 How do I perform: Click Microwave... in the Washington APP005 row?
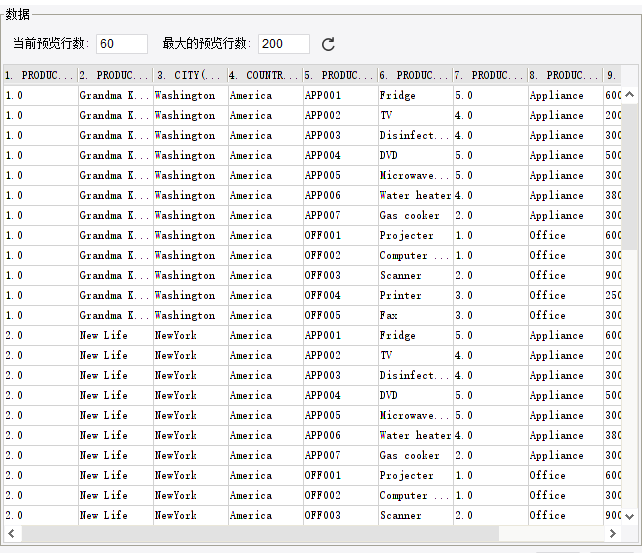point(415,176)
